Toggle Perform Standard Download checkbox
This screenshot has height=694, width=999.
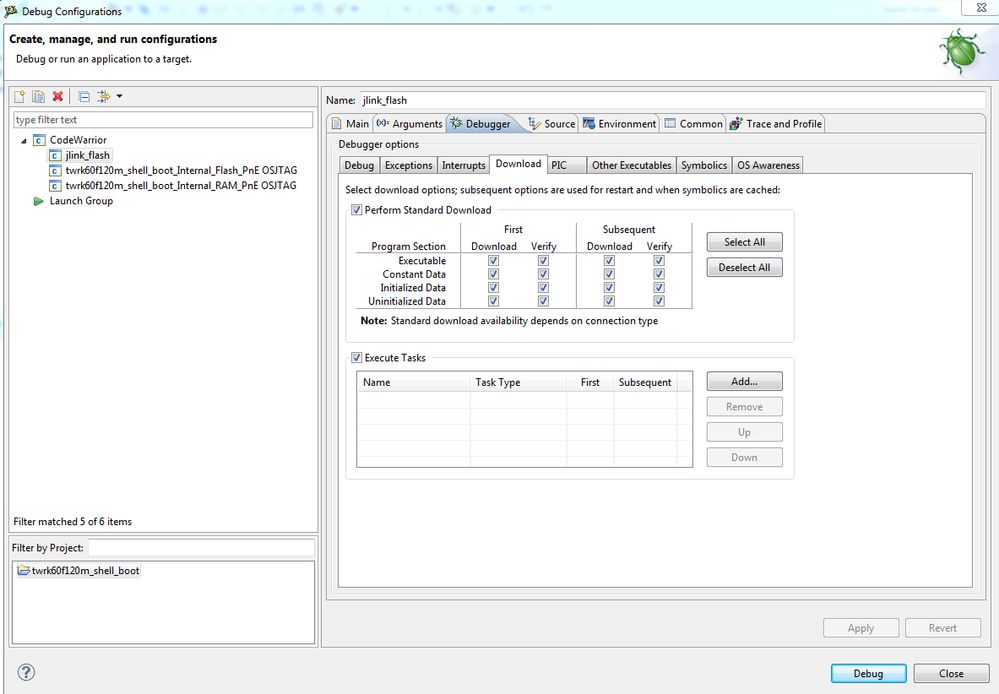click(x=357, y=210)
